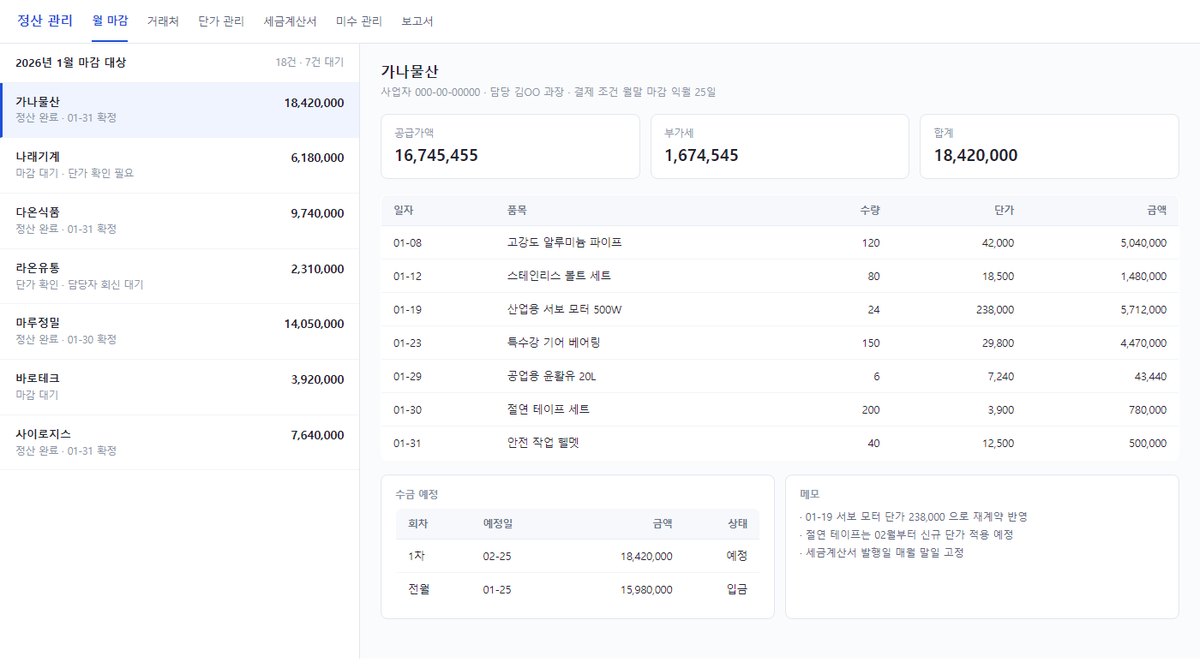Open the 단가 관리 tab

pyautogui.click(x=221, y=21)
